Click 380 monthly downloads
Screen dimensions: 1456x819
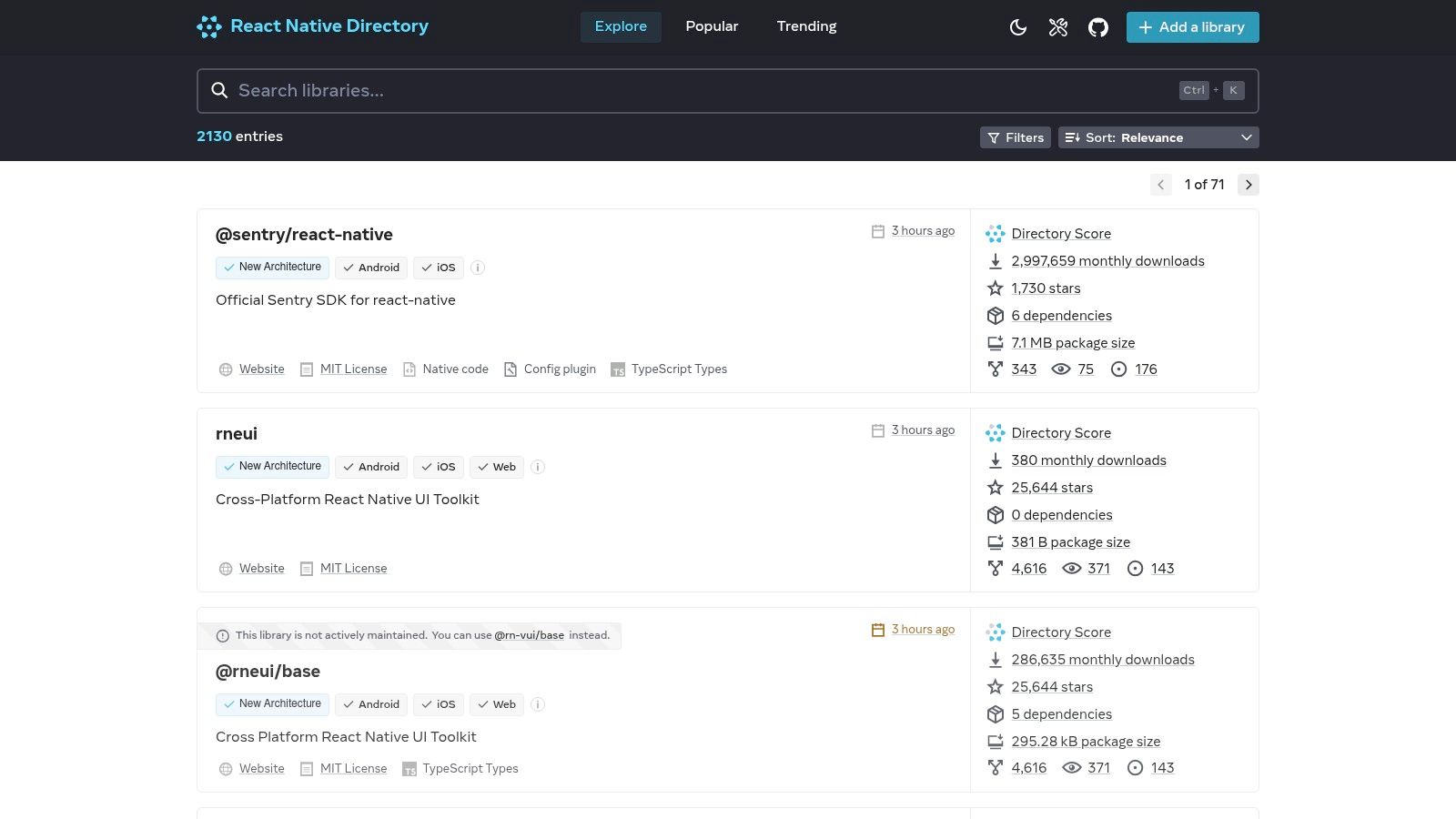1088,460
